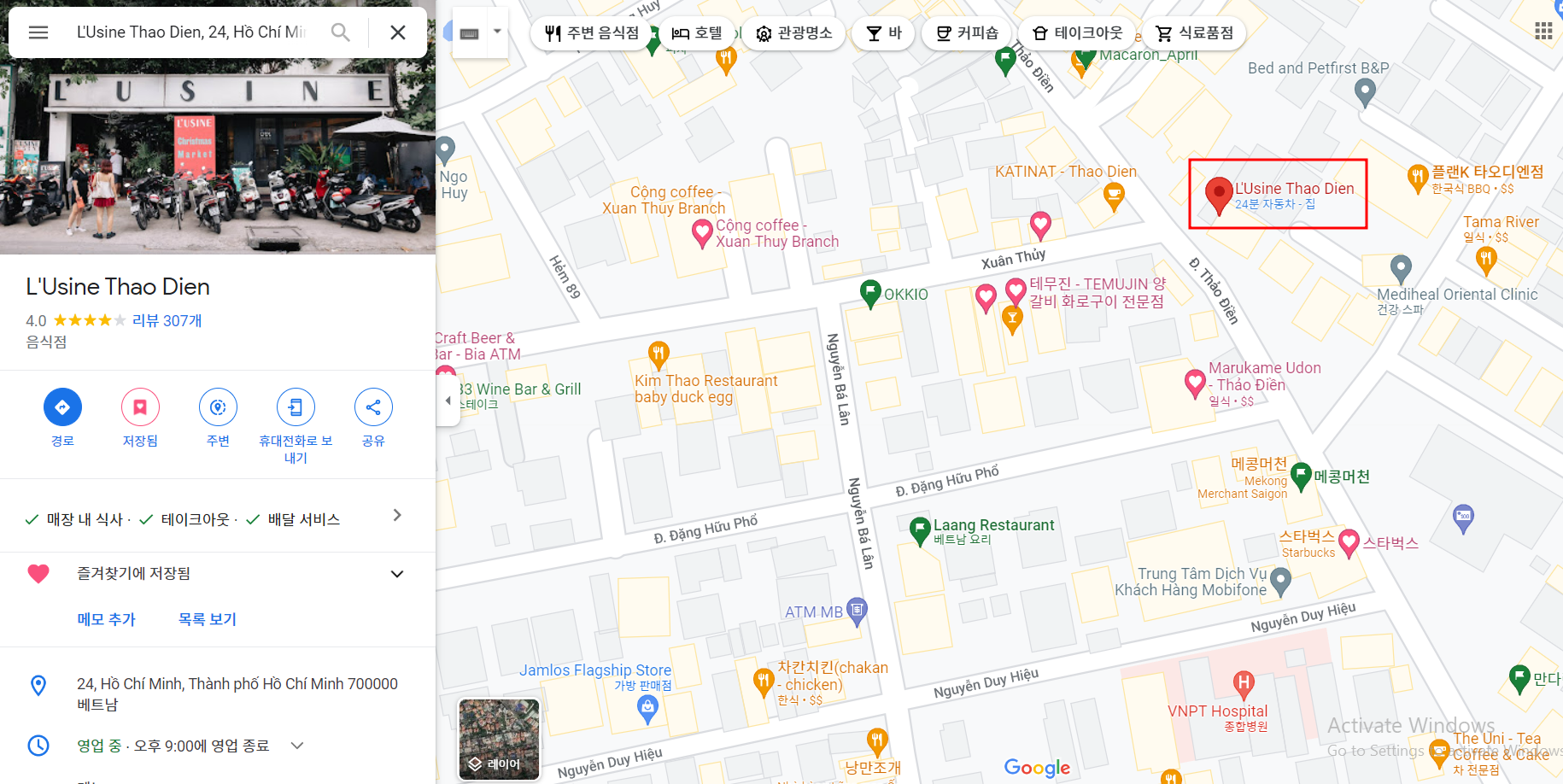The image size is (1563, 784).
Task: Click the 33 Wine Bar & Grill label
Action: point(521,389)
